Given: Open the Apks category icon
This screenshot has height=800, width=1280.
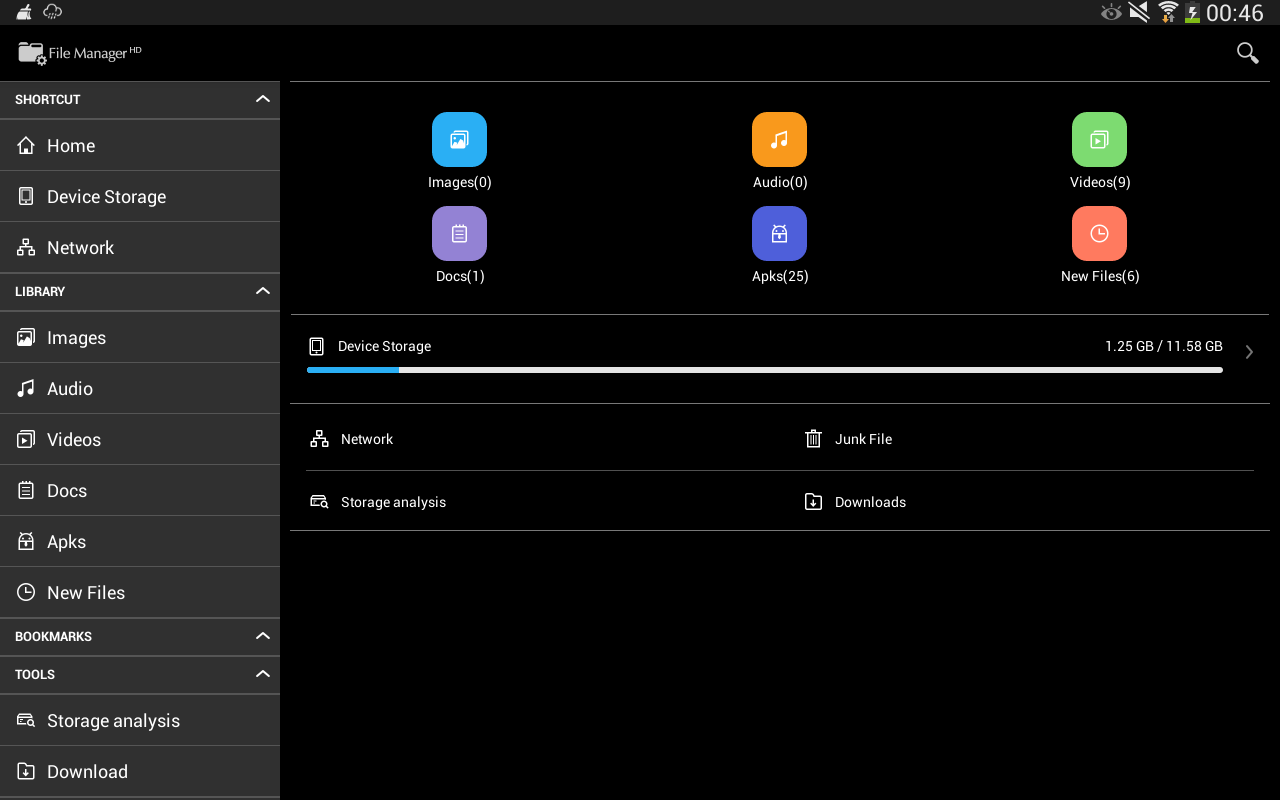Looking at the screenshot, I should pos(779,233).
